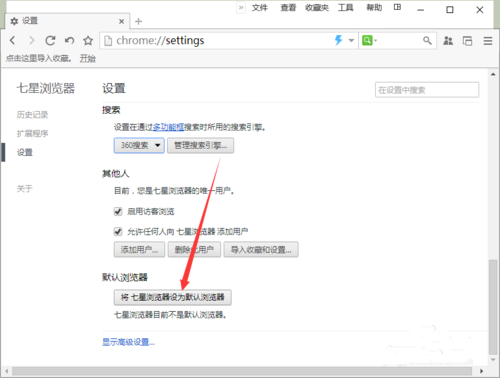Open the 查看 menu
Image resolution: width=500 pixels, height=378 pixels.
288,7
